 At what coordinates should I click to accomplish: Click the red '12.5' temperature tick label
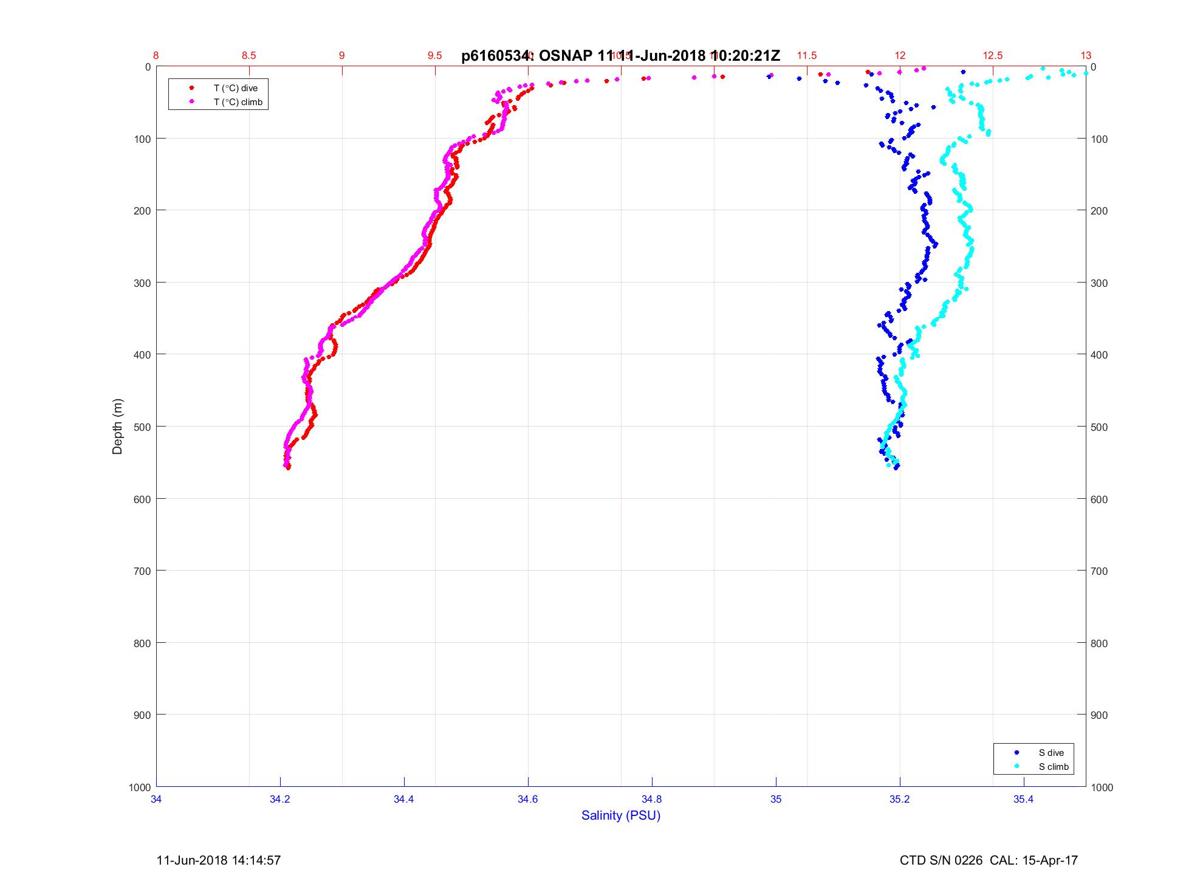pyautogui.click(x=993, y=56)
